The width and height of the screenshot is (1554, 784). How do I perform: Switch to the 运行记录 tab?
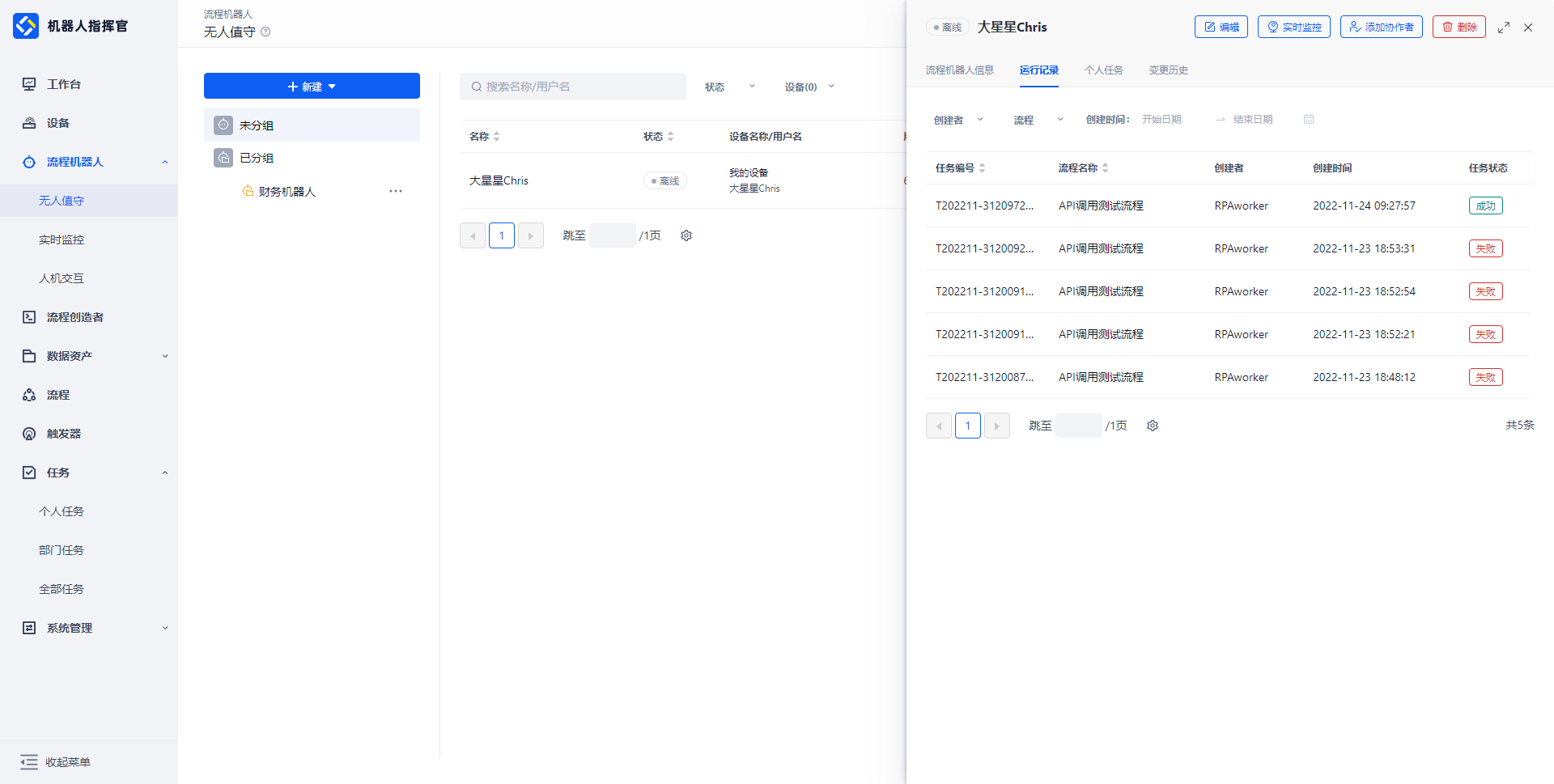pyautogui.click(x=1039, y=70)
